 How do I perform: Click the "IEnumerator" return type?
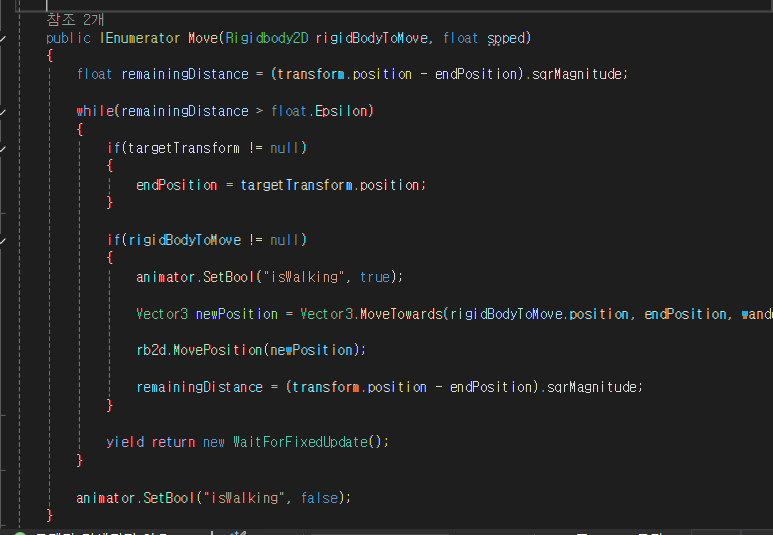pyautogui.click(x=140, y=38)
